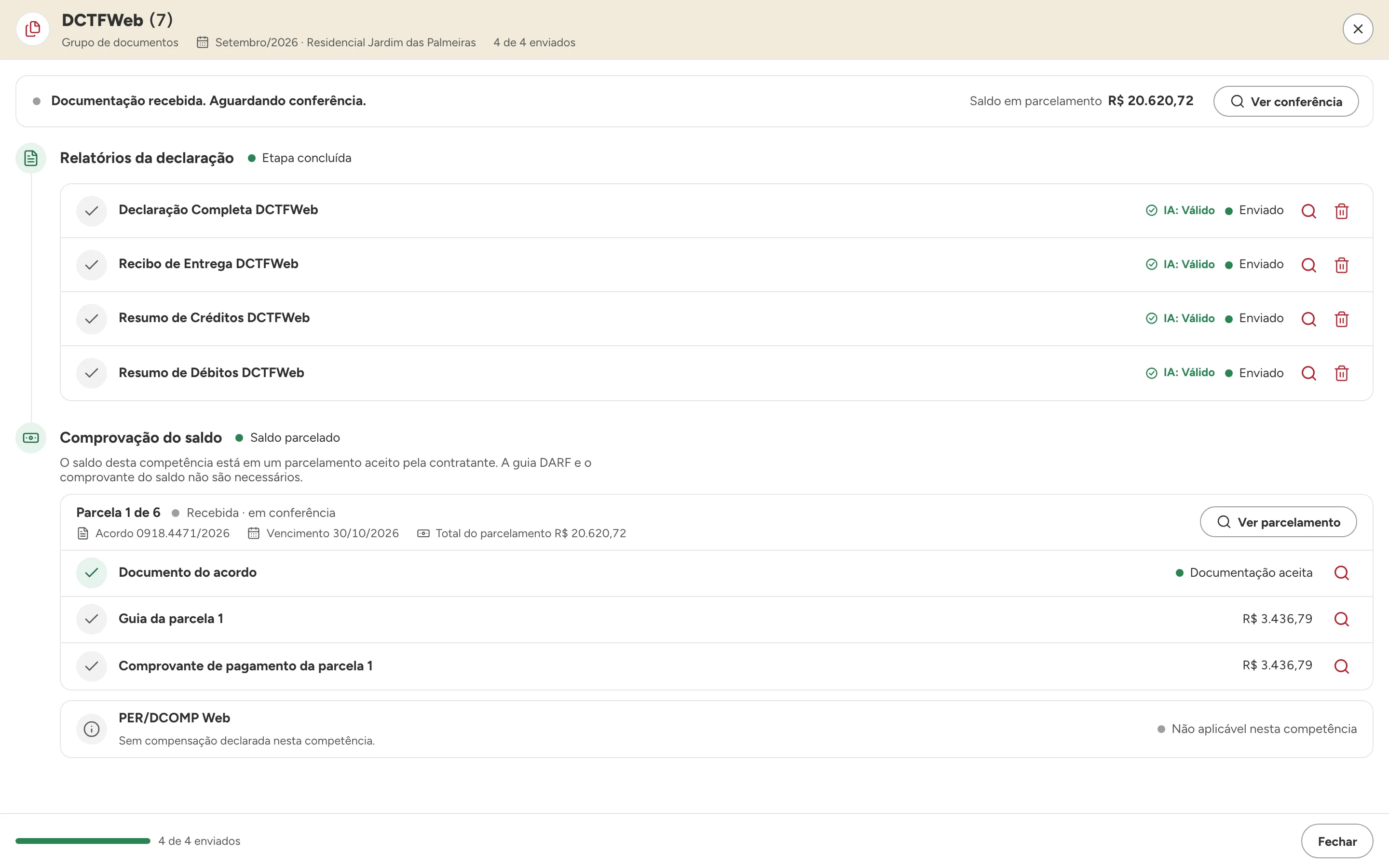The height and width of the screenshot is (868, 1389).
Task: Click the R$ 3.436,79 value on Guia da parcela 1
Action: 1277,619
